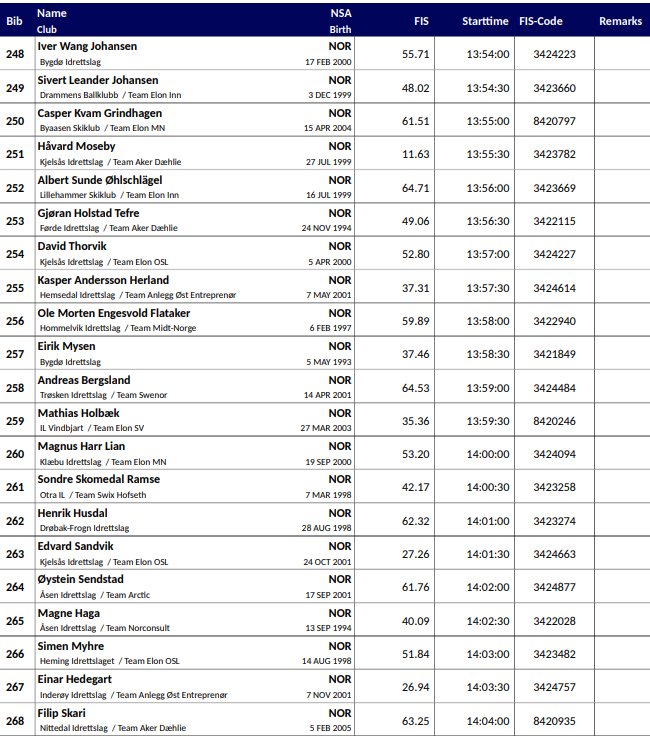Click the Remarks column header

pyautogui.click(x=620, y=21)
